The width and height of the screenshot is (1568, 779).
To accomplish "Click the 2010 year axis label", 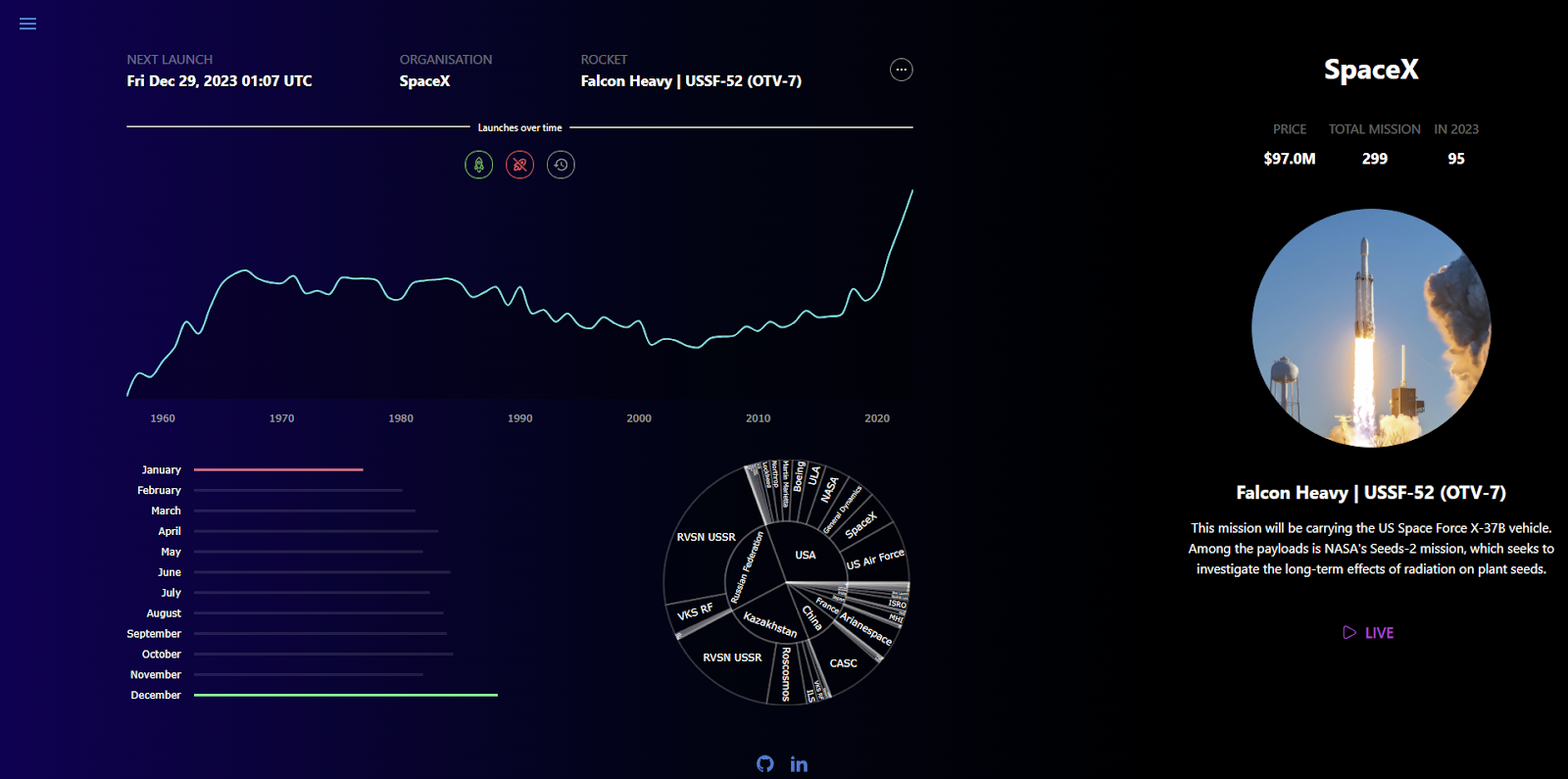I will click(758, 418).
